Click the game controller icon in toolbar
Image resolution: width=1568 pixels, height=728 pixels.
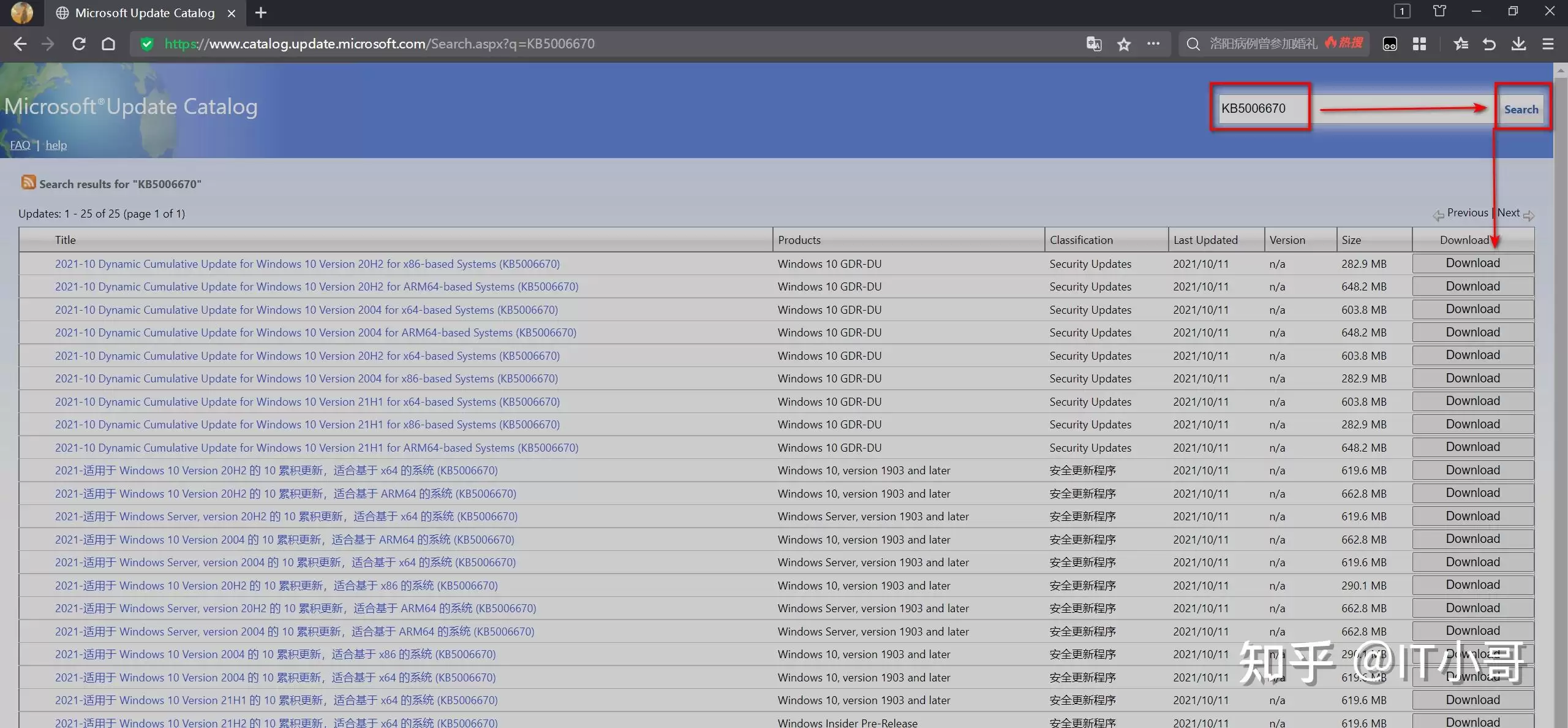(1390, 44)
